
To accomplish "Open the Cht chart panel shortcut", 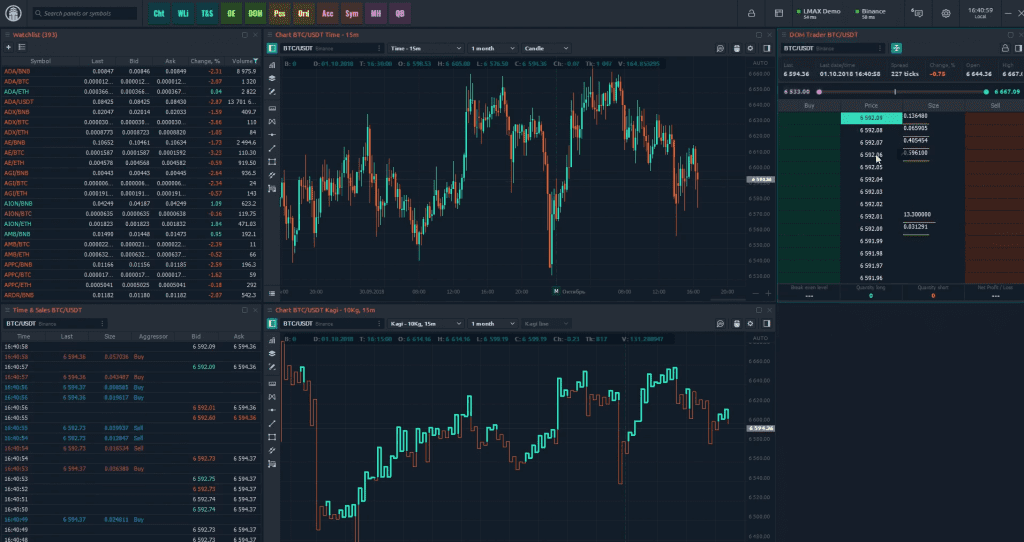I will pos(159,14).
